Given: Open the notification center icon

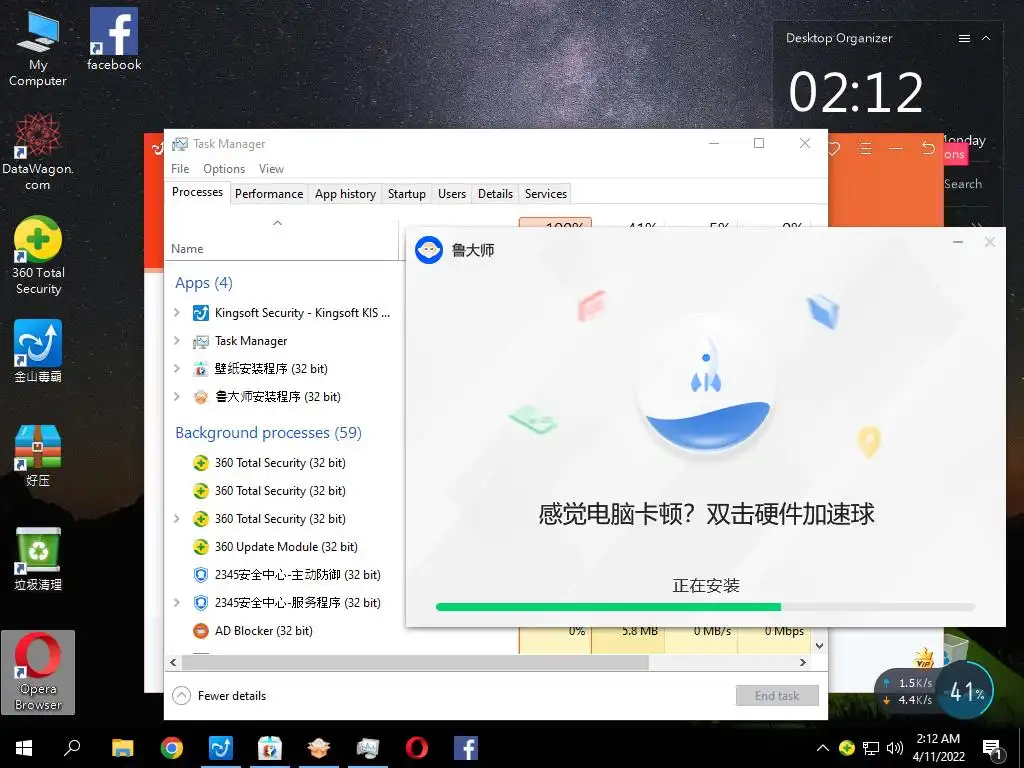Looking at the screenshot, I should (x=992, y=749).
